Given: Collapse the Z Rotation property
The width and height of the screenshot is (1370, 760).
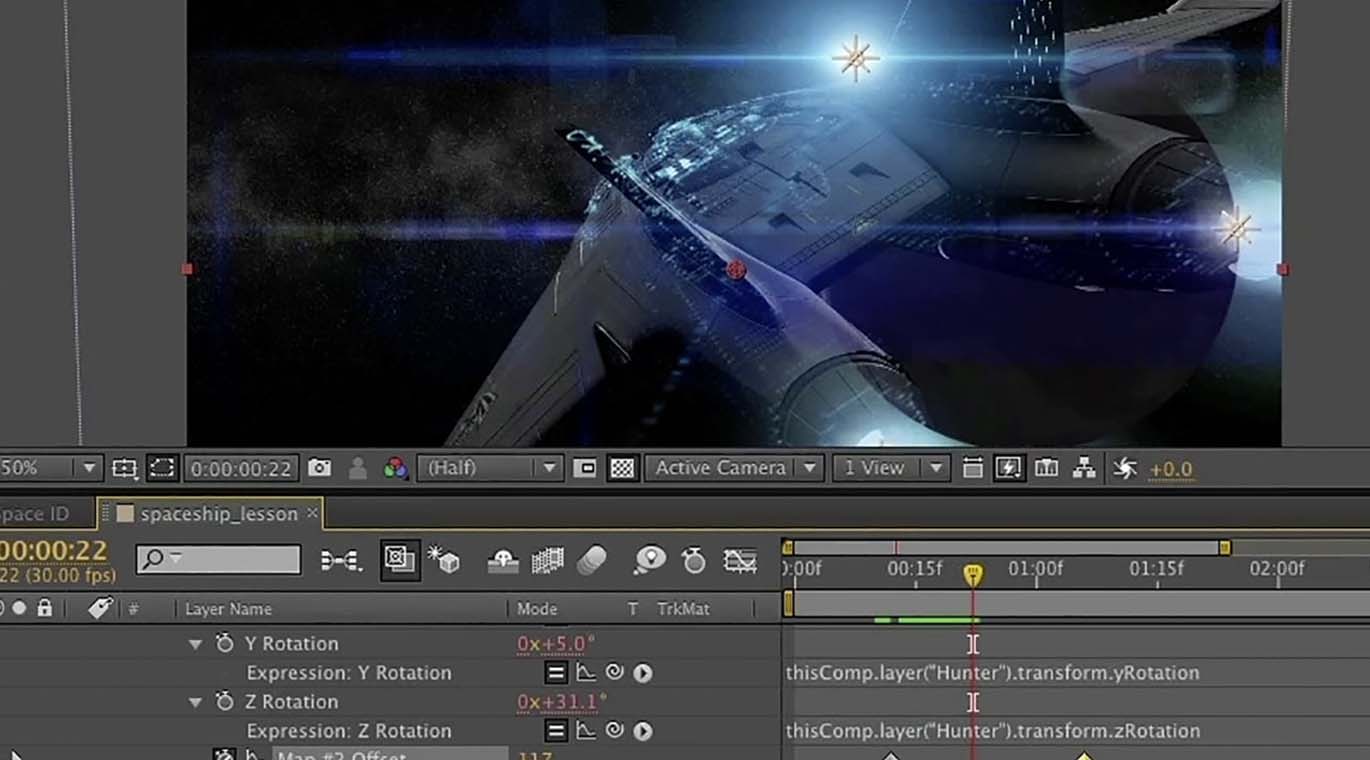Looking at the screenshot, I should click(196, 702).
